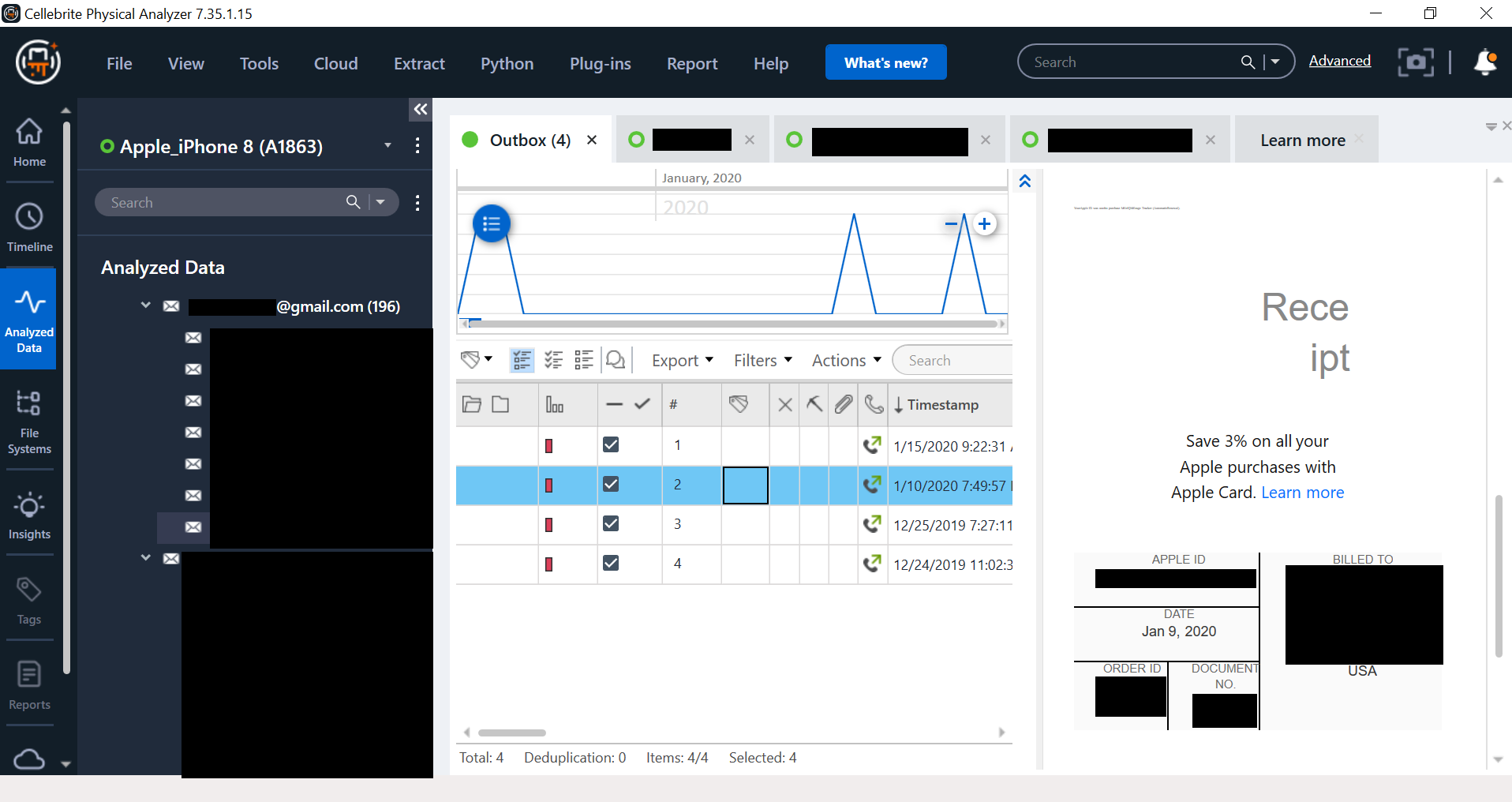This screenshot has width=1512, height=802.
Task: Open the Extract menu
Action: (x=419, y=63)
